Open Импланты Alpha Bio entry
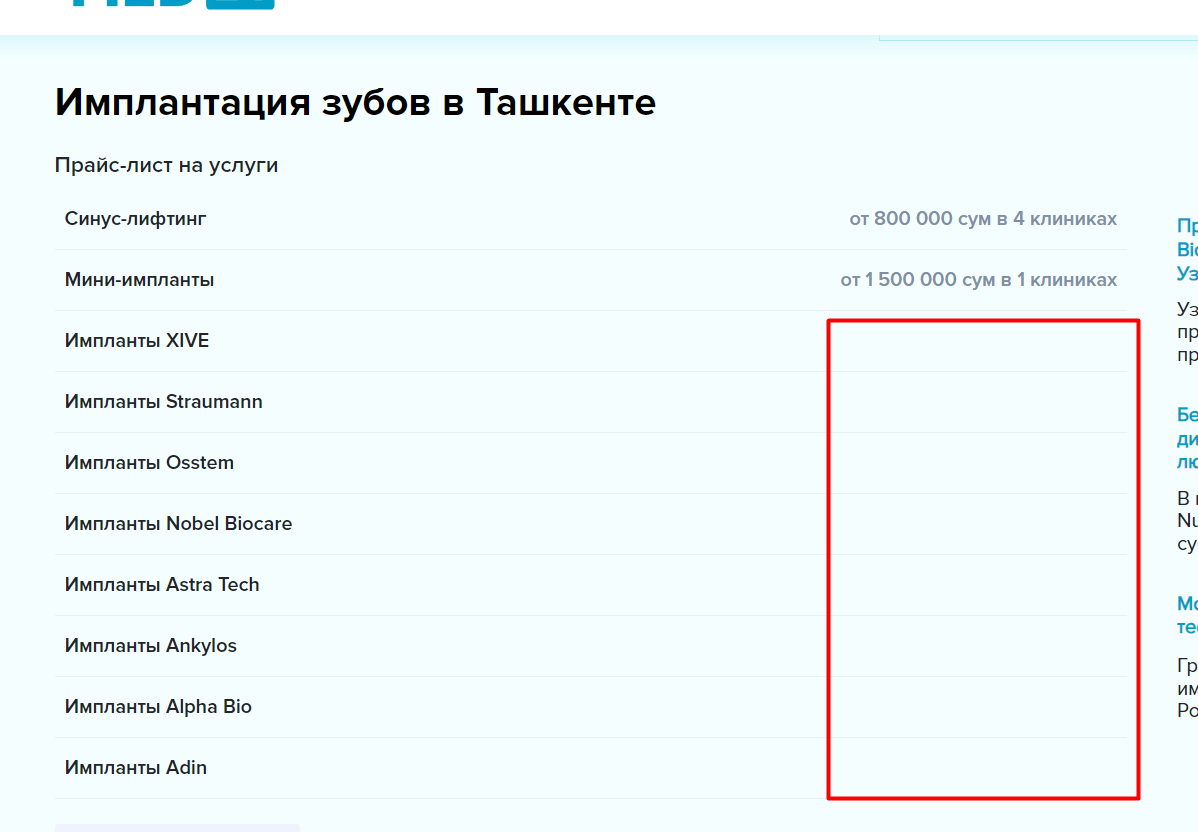This screenshot has height=832, width=1198. pyautogui.click(x=591, y=708)
